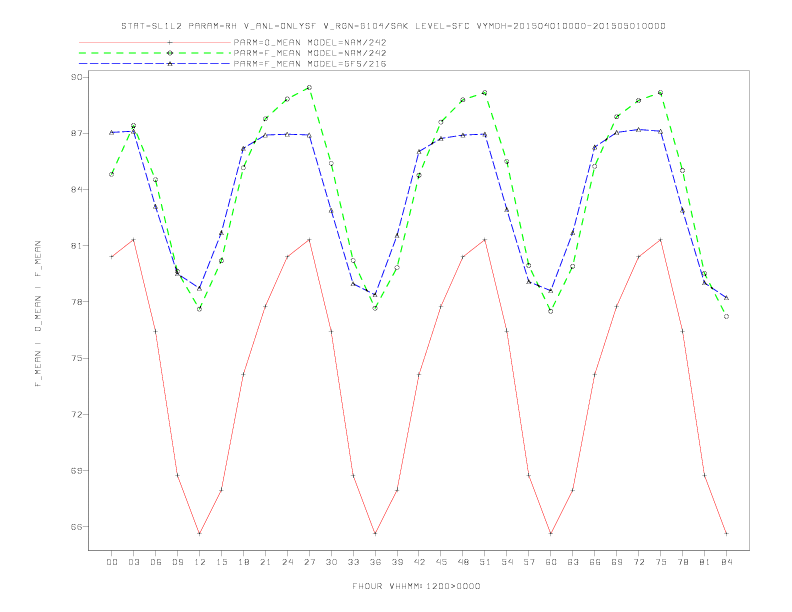Click y-axis tick label 81
This screenshot has height=612, width=792.
(76, 246)
